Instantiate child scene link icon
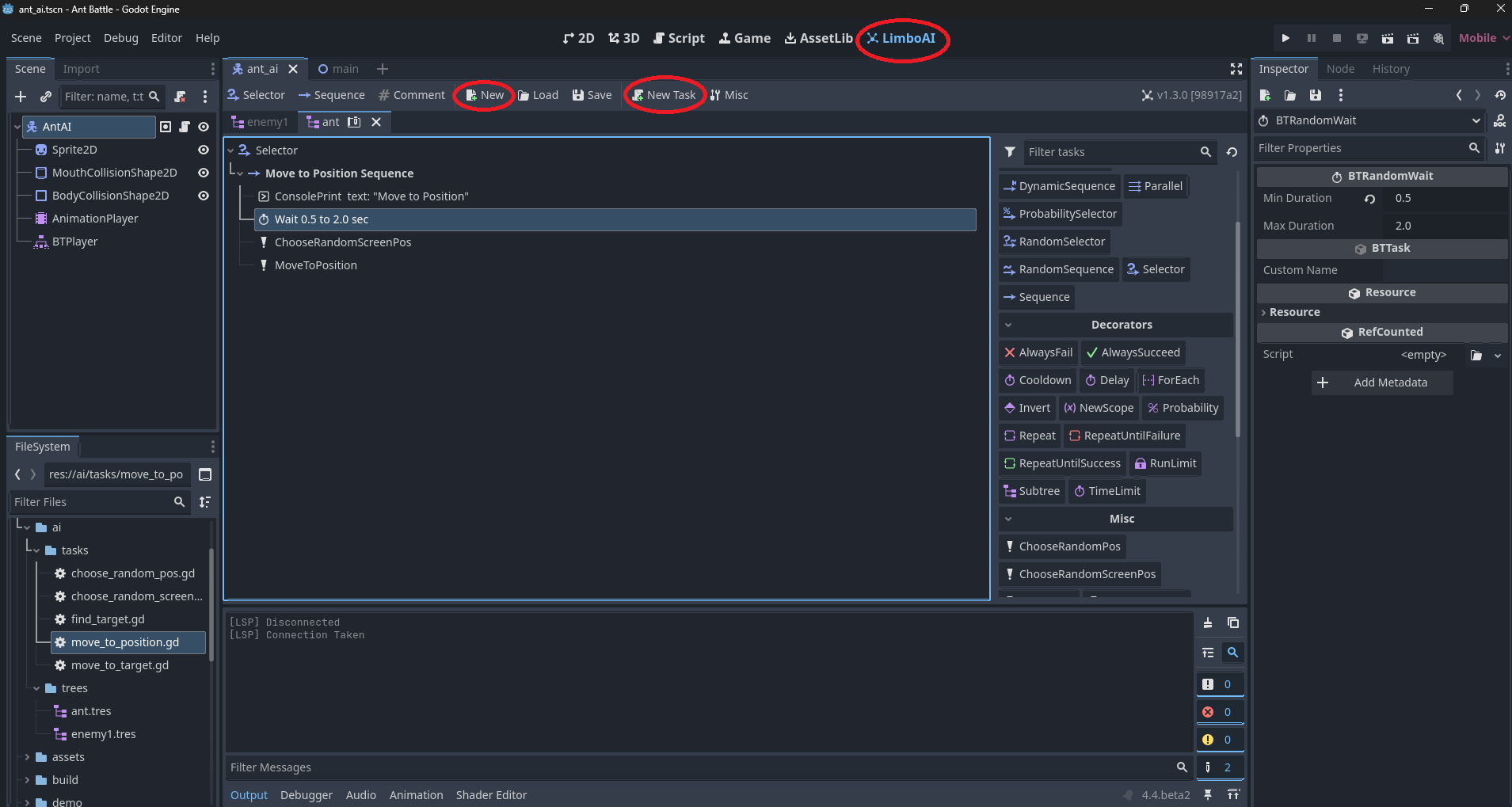1512x807 pixels. [x=46, y=97]
